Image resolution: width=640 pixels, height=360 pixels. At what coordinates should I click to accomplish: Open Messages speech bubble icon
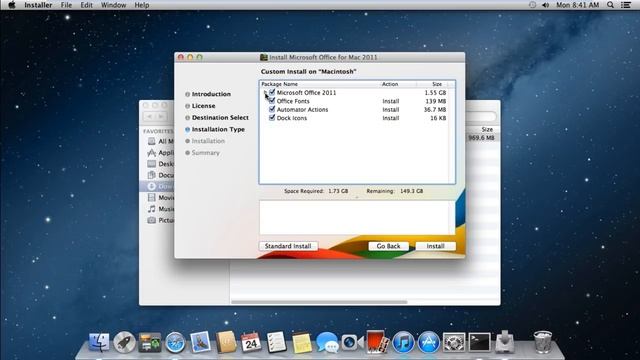327,342
